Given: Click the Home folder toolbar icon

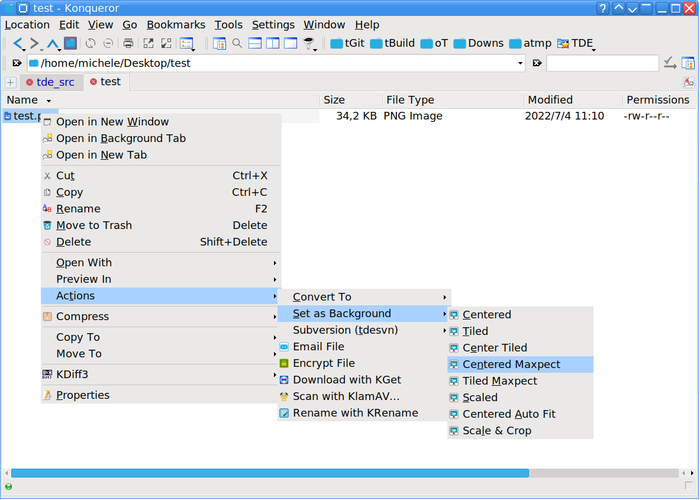Looking at the screenshot, I should point(71,43).
